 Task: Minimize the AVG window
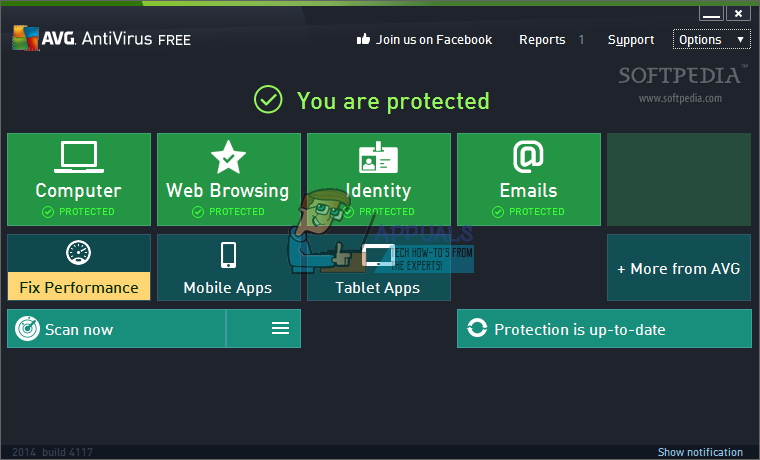(711, 14)
